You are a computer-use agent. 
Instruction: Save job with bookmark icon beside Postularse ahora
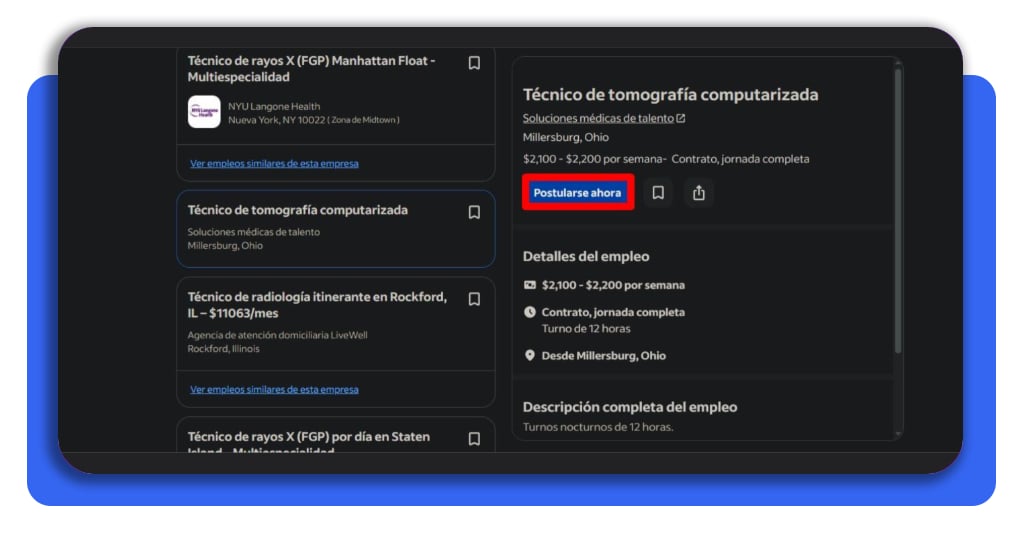658,193
